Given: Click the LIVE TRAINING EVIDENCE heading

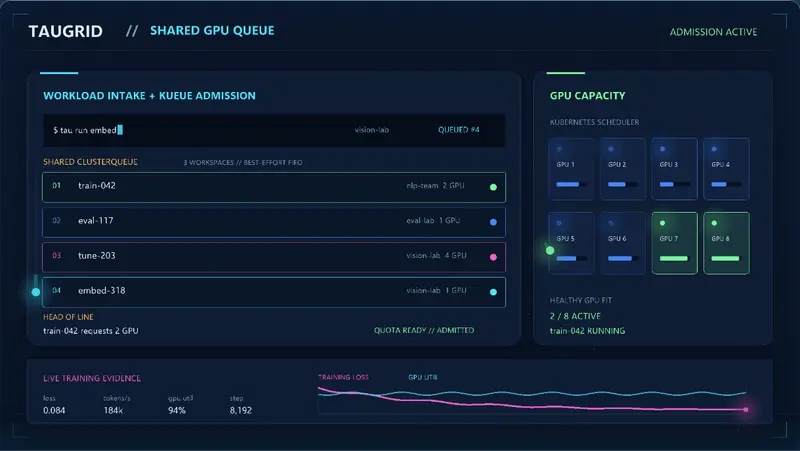Looking at the screenshot, I should point(92,378).
